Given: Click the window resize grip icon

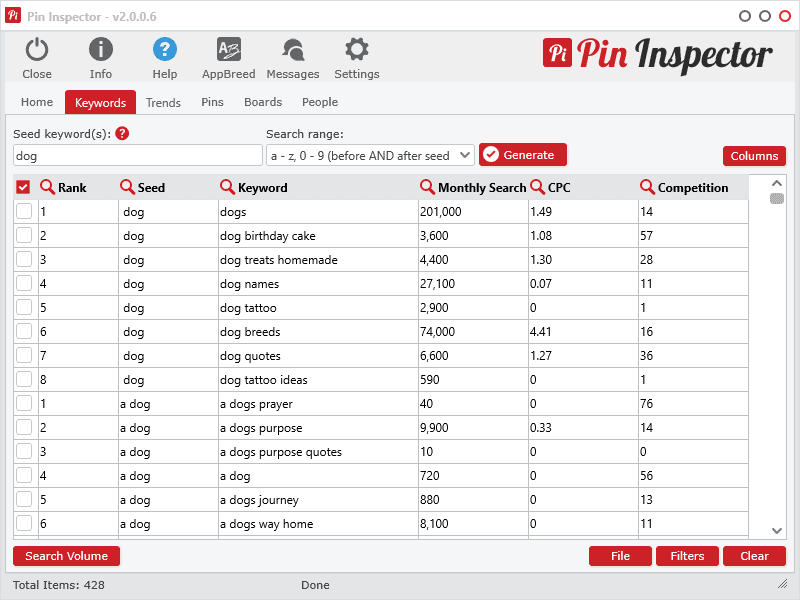Looking at the screenshot, I should click(782, 584).
